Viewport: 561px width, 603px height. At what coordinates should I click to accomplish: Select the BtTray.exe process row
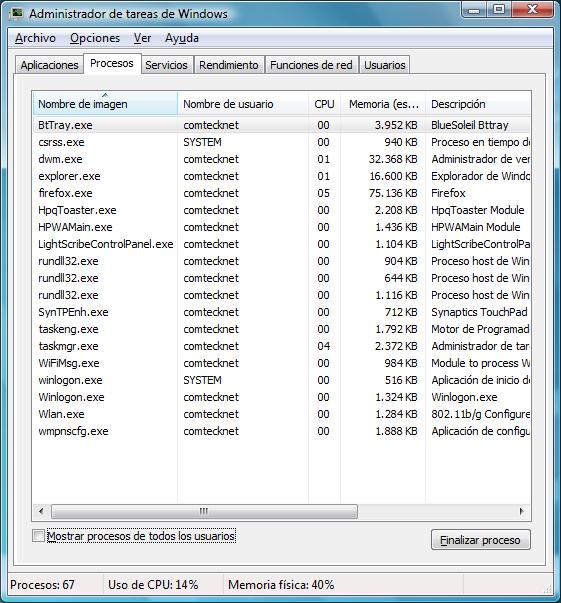(281, 125)
